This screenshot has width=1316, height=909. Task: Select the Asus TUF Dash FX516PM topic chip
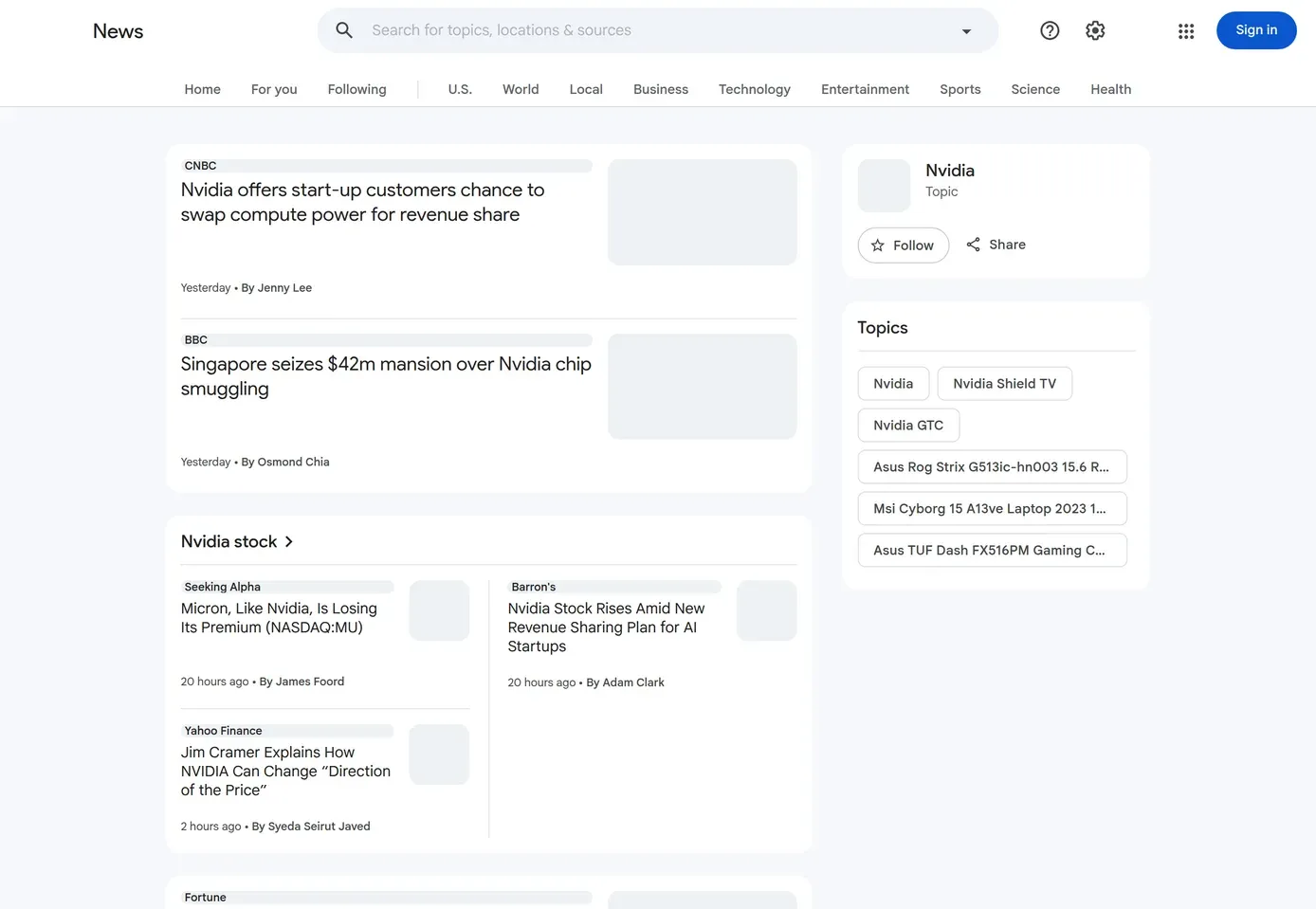992,551
